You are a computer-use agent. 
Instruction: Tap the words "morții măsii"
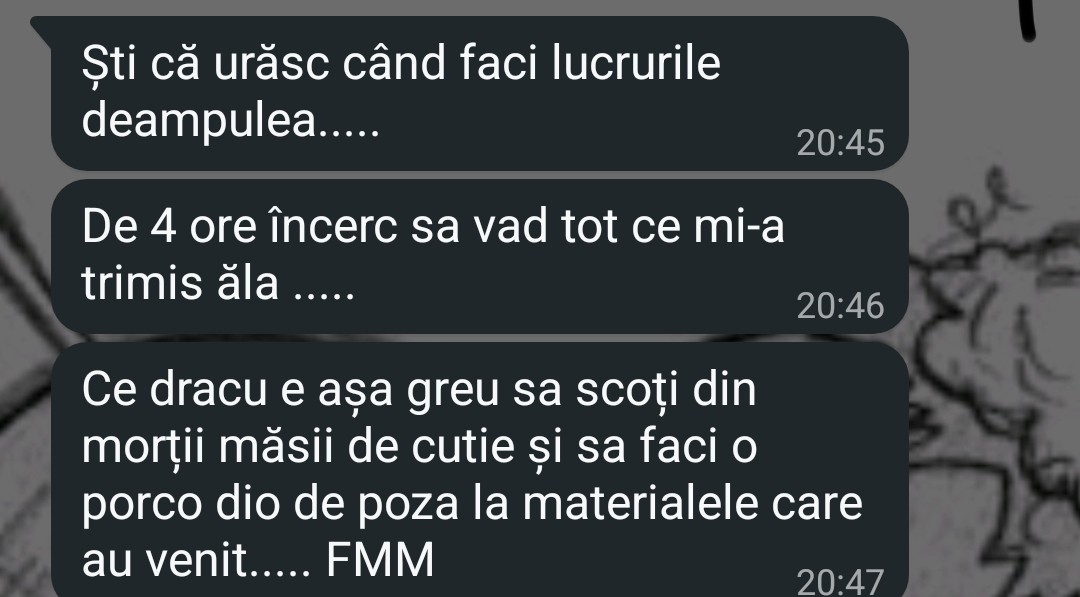tap(207, 447)
